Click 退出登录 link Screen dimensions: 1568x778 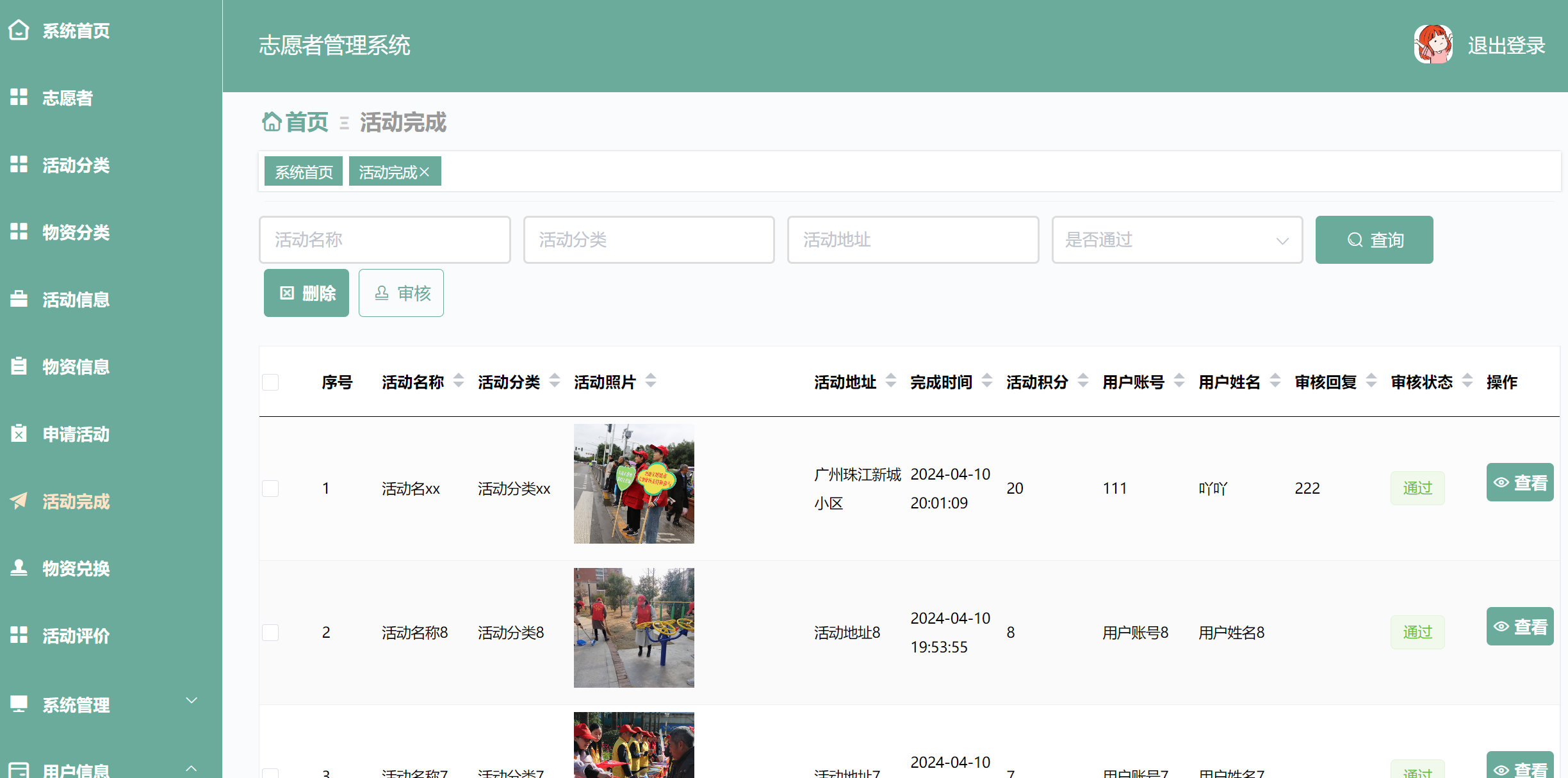pos(1507,45)
